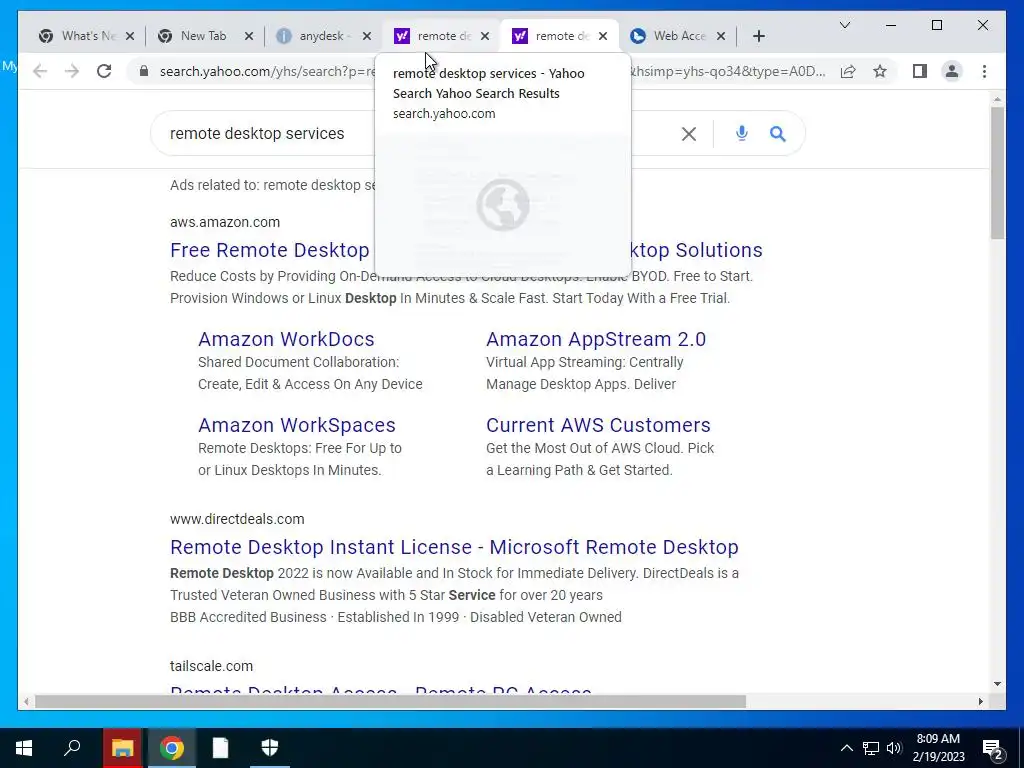Open Amazon WorkDocs link

point(286,339)
